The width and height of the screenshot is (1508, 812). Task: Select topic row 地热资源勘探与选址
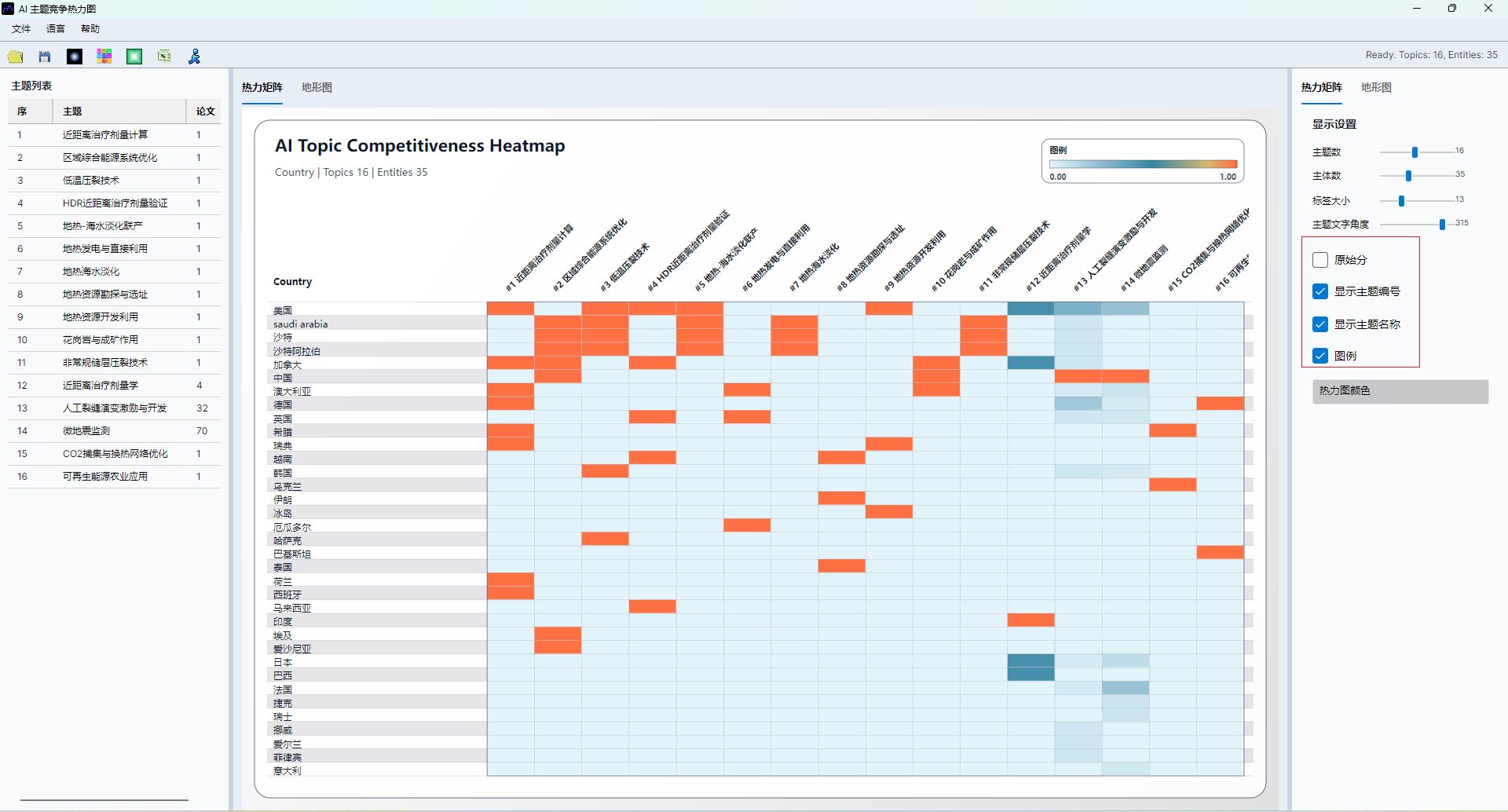click(x=114, y=294)
